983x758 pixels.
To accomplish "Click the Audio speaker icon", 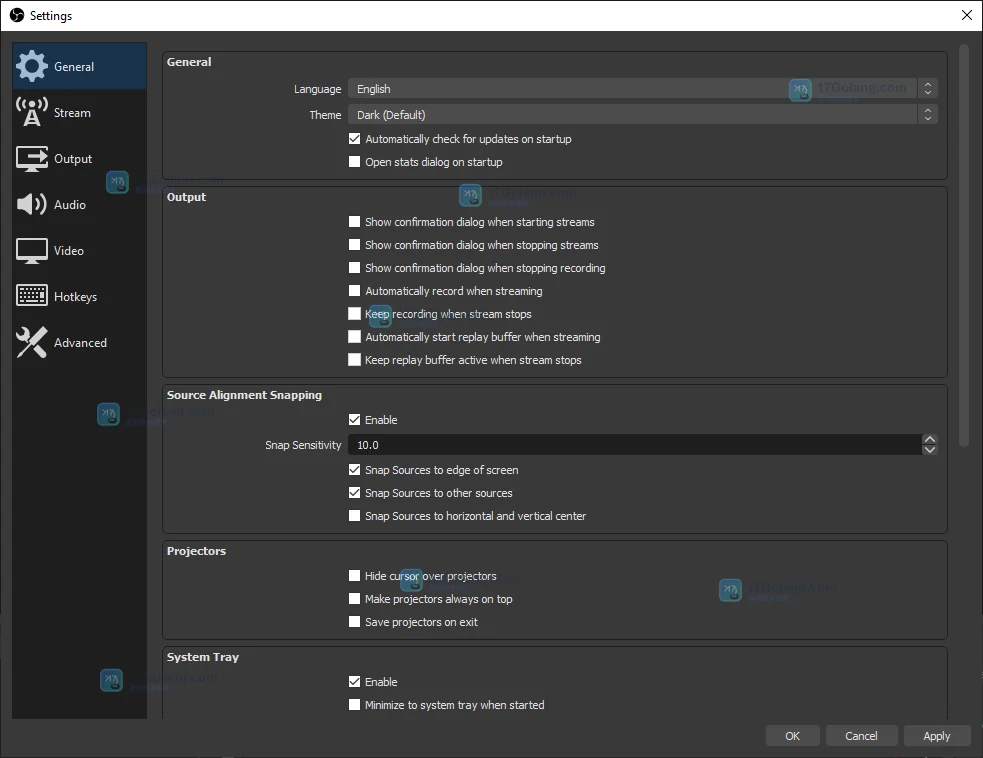I will [31, 204].
